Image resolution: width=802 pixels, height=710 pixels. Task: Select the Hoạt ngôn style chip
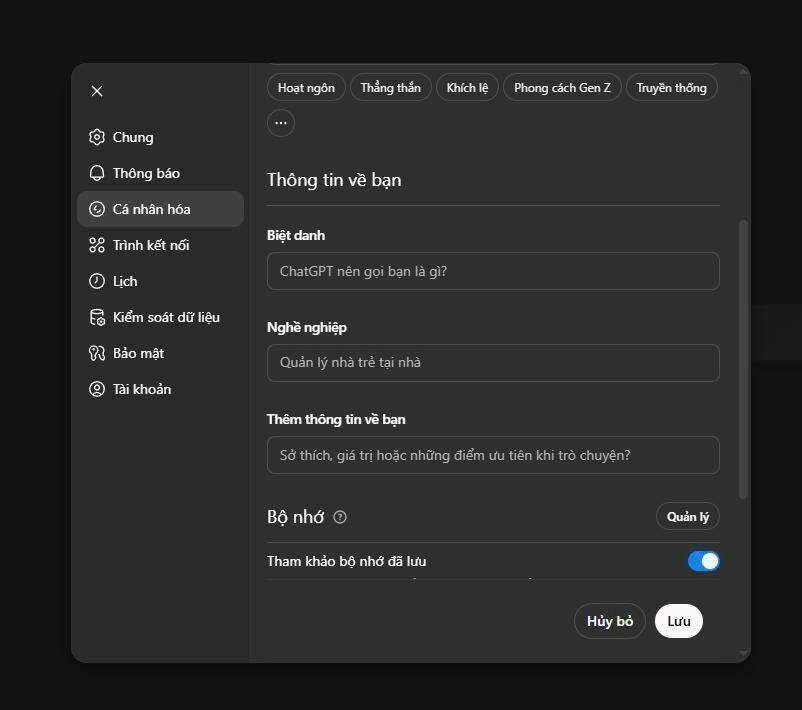tap(306, 88)
